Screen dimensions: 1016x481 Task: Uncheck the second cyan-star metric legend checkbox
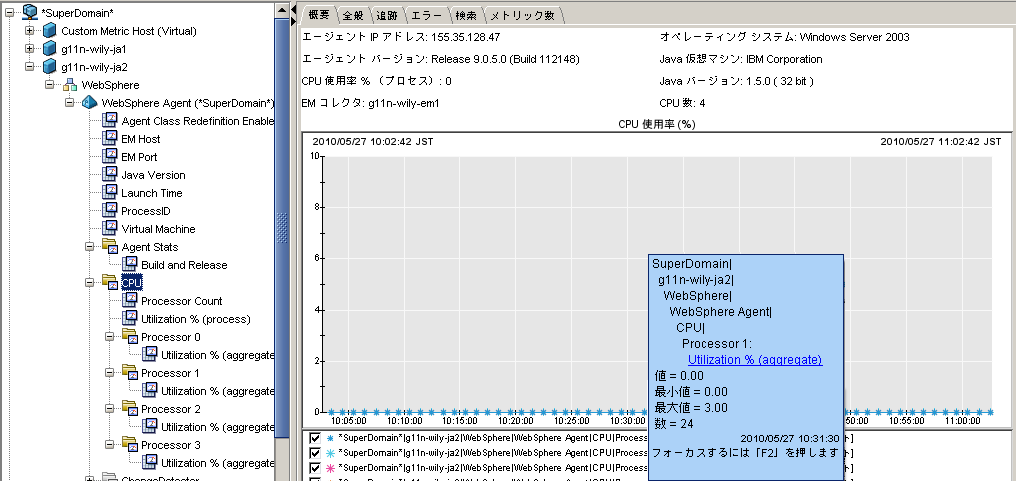315,453
